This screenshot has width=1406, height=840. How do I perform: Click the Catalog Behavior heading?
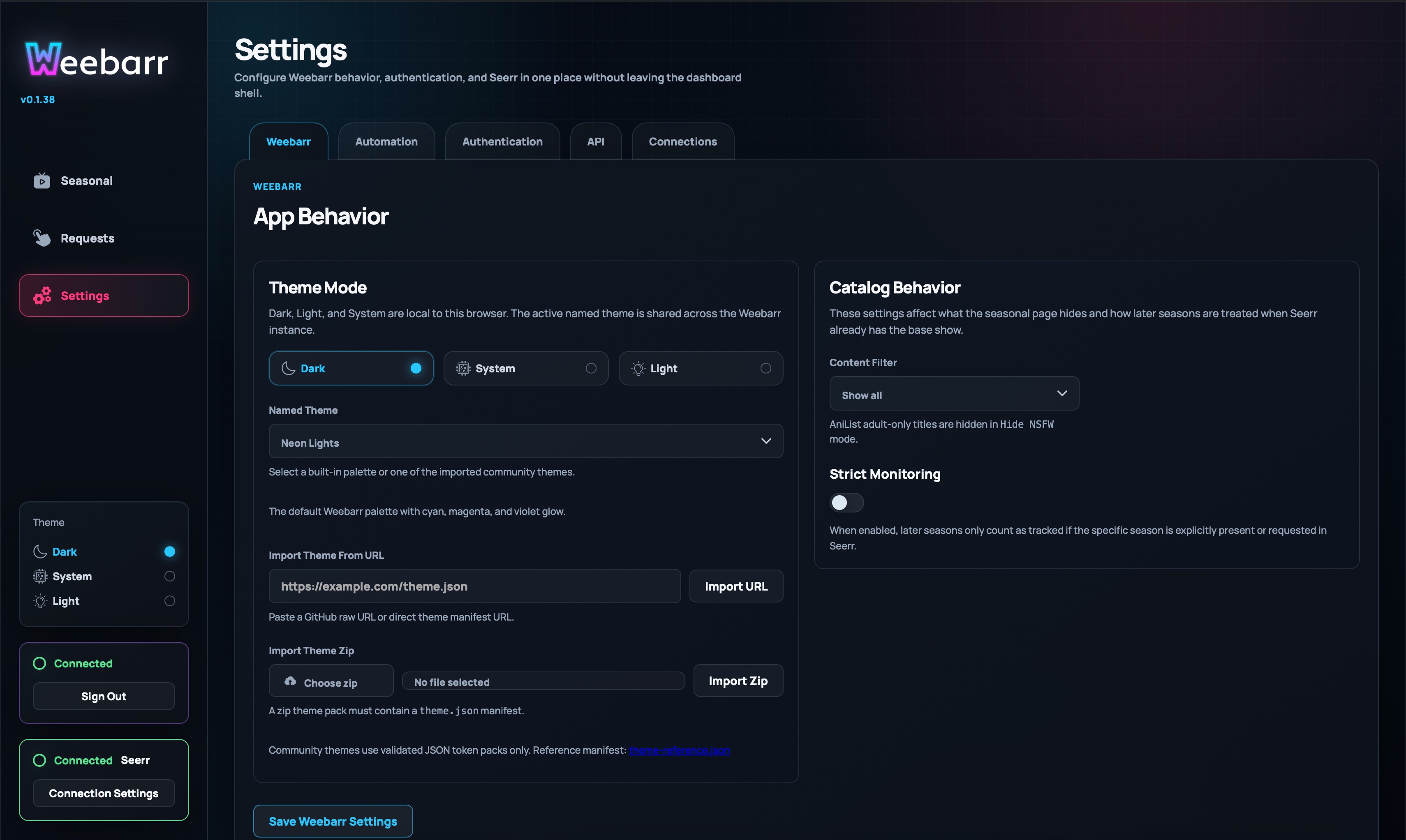tap(895, 288)
